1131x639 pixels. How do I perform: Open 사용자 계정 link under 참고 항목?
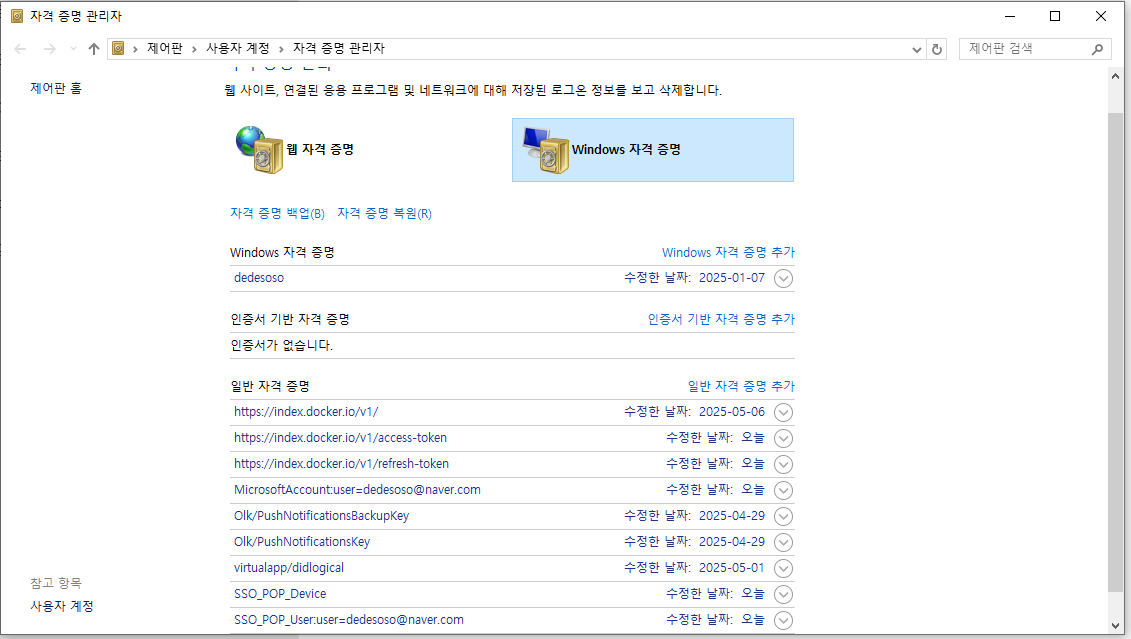tap(61, 606)
